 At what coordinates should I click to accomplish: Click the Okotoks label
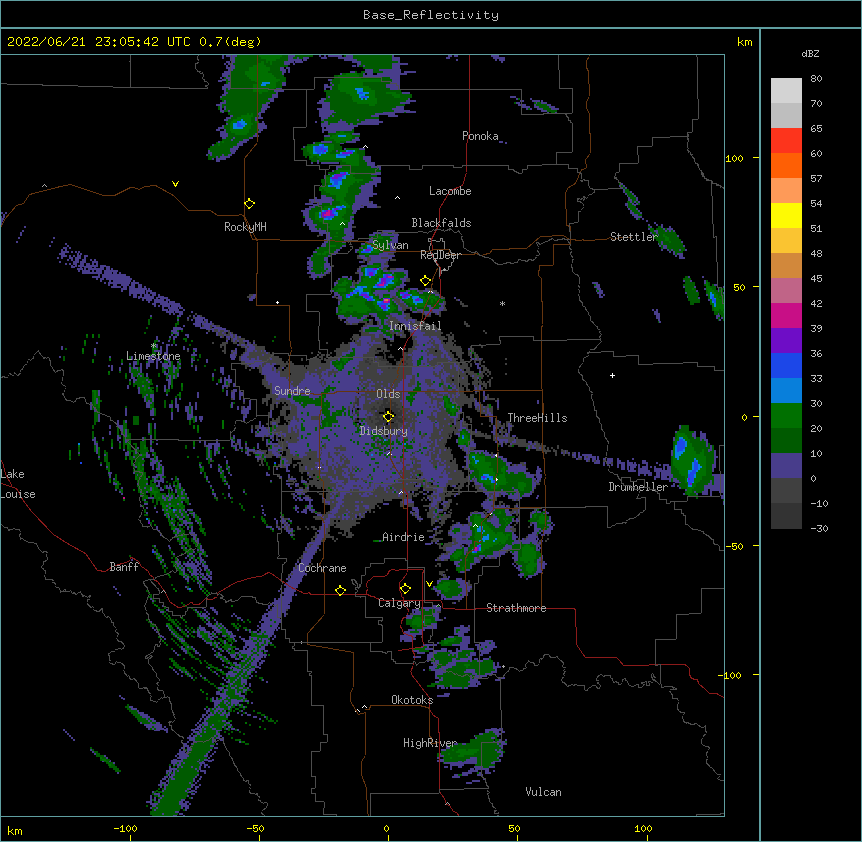tap(412, 700)
